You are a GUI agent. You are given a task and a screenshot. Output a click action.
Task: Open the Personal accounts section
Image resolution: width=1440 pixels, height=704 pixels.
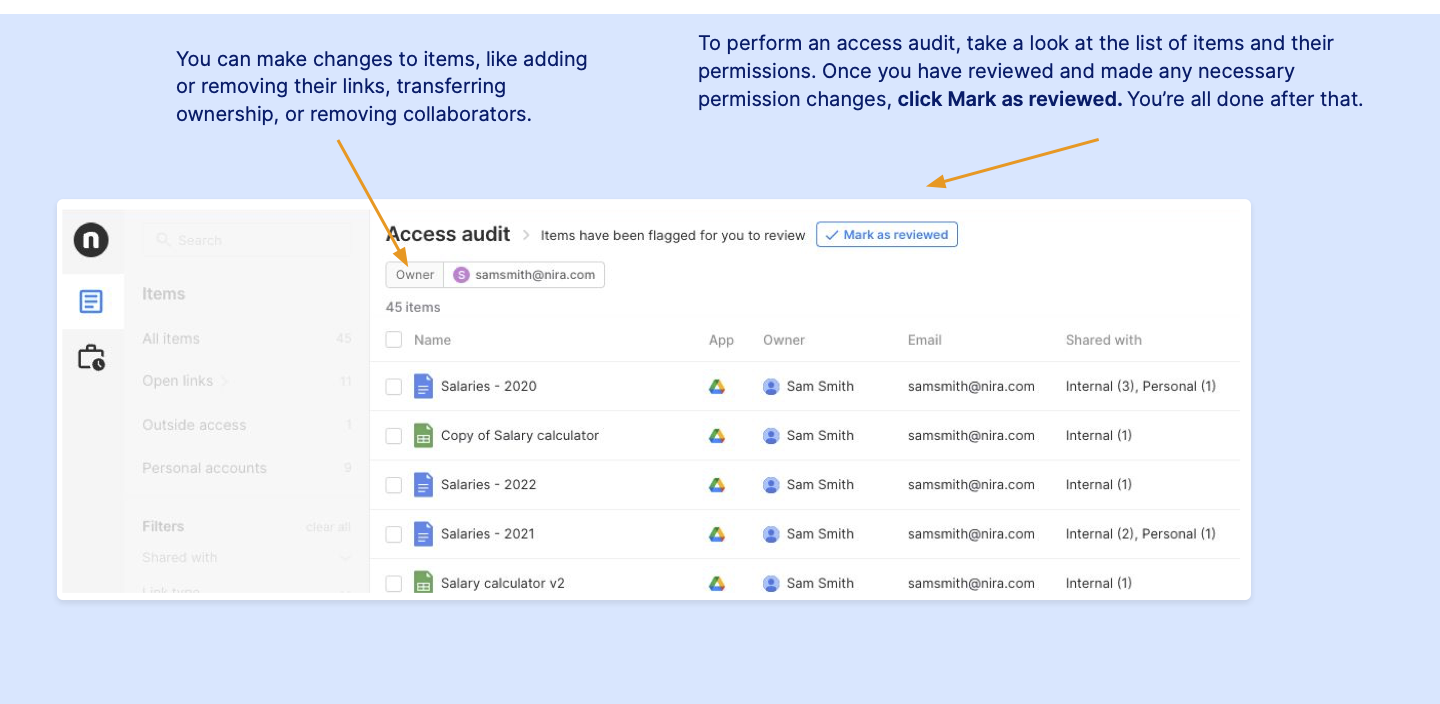click(x=204, y=468)
